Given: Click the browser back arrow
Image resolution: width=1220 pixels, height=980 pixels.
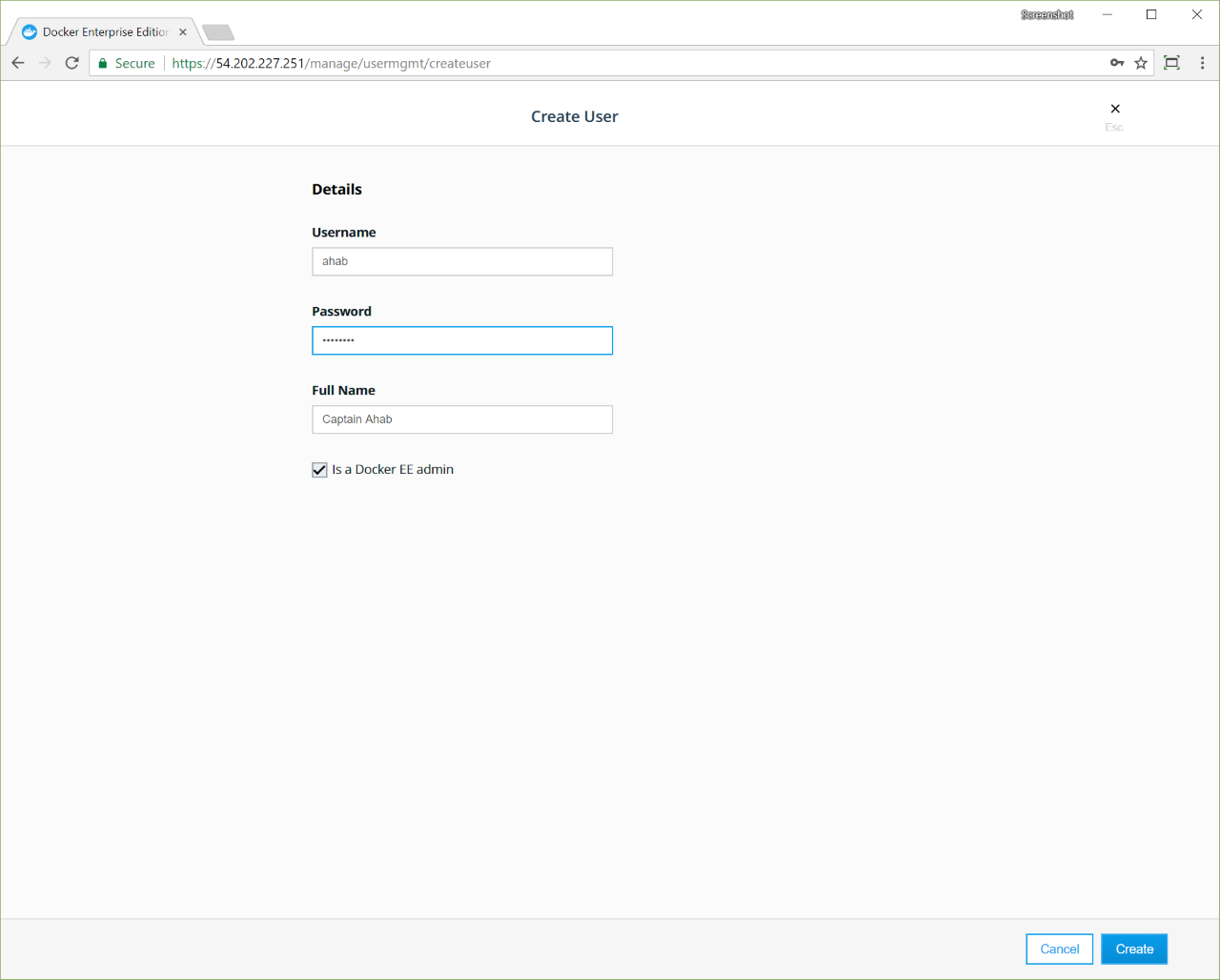Looking at the screenshot, I should (x=18, y=63).
